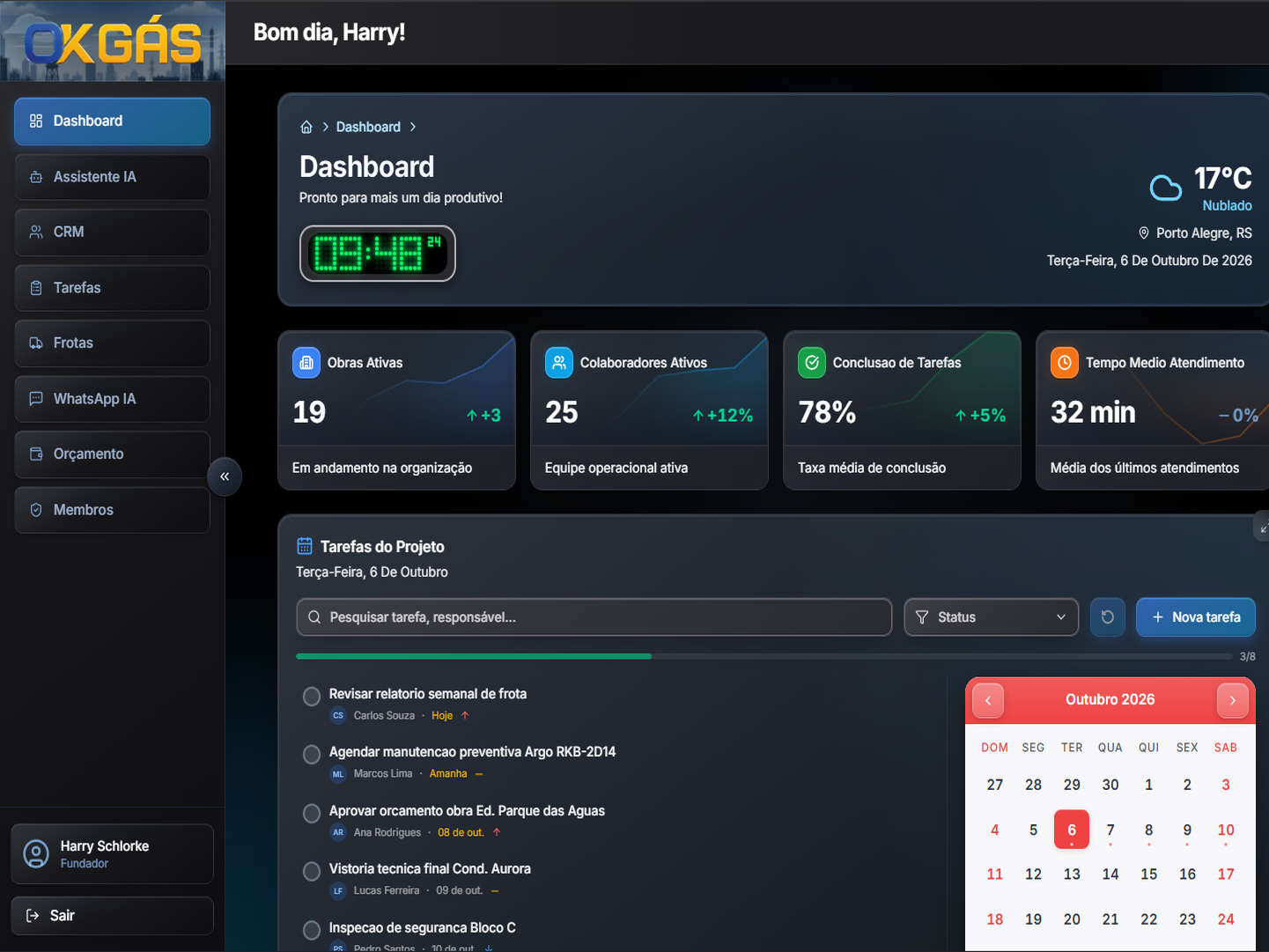
Task: Tick the 'Vistoria tecnica final Cond. Aurora' circle
Action: (312, 872)
